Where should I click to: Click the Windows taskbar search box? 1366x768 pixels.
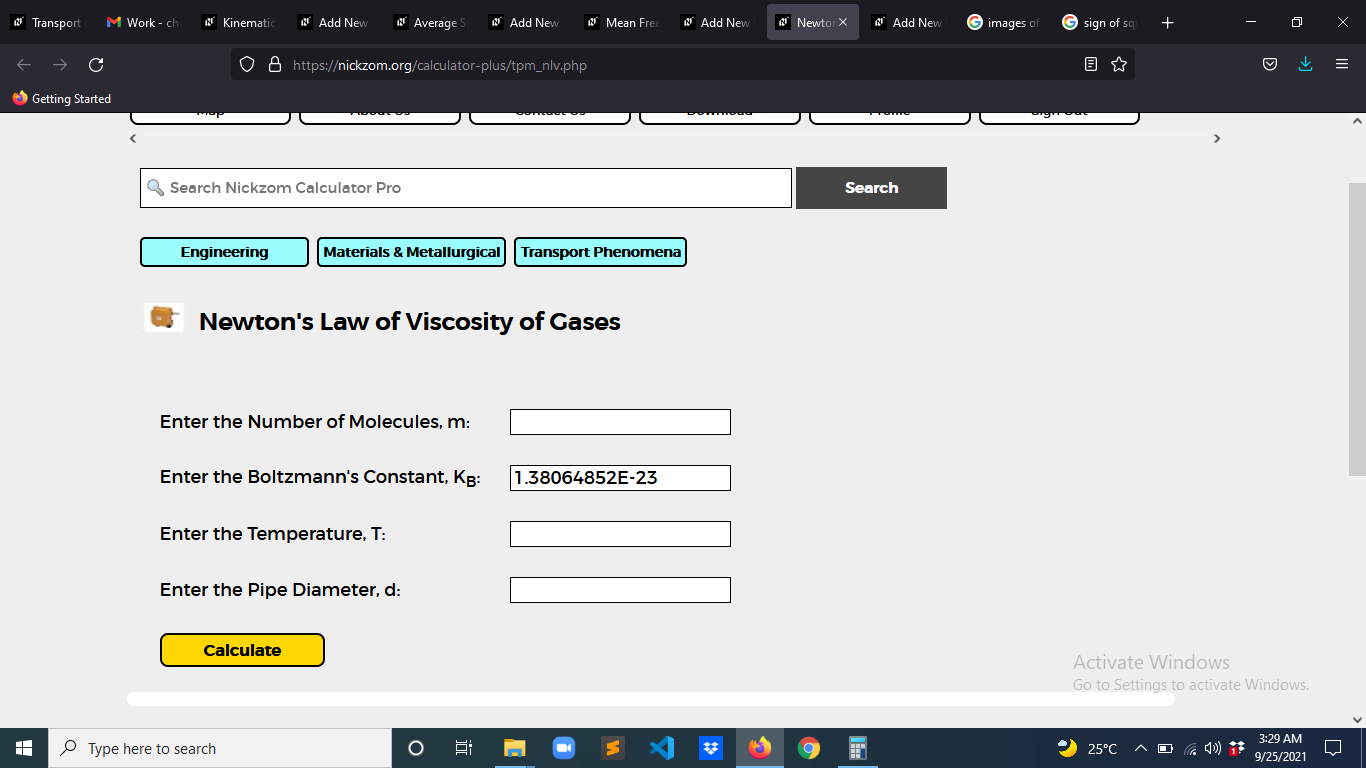point(220,748)
